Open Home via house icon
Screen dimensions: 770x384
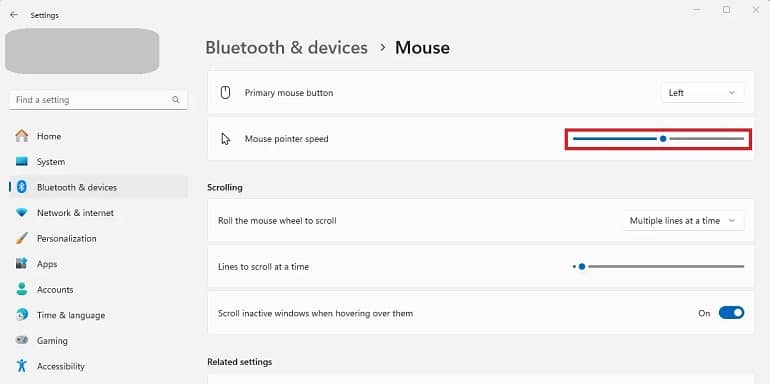[22, 136]
